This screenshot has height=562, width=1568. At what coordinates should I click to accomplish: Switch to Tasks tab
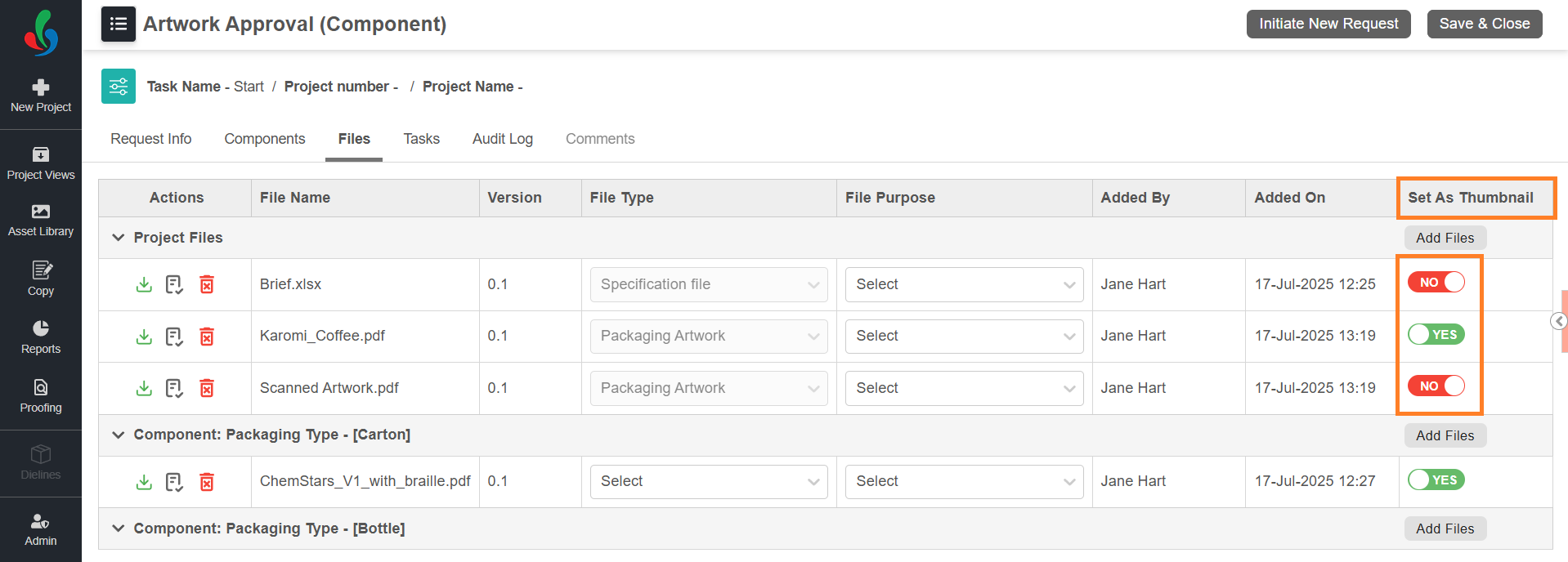tap(422, 139)
